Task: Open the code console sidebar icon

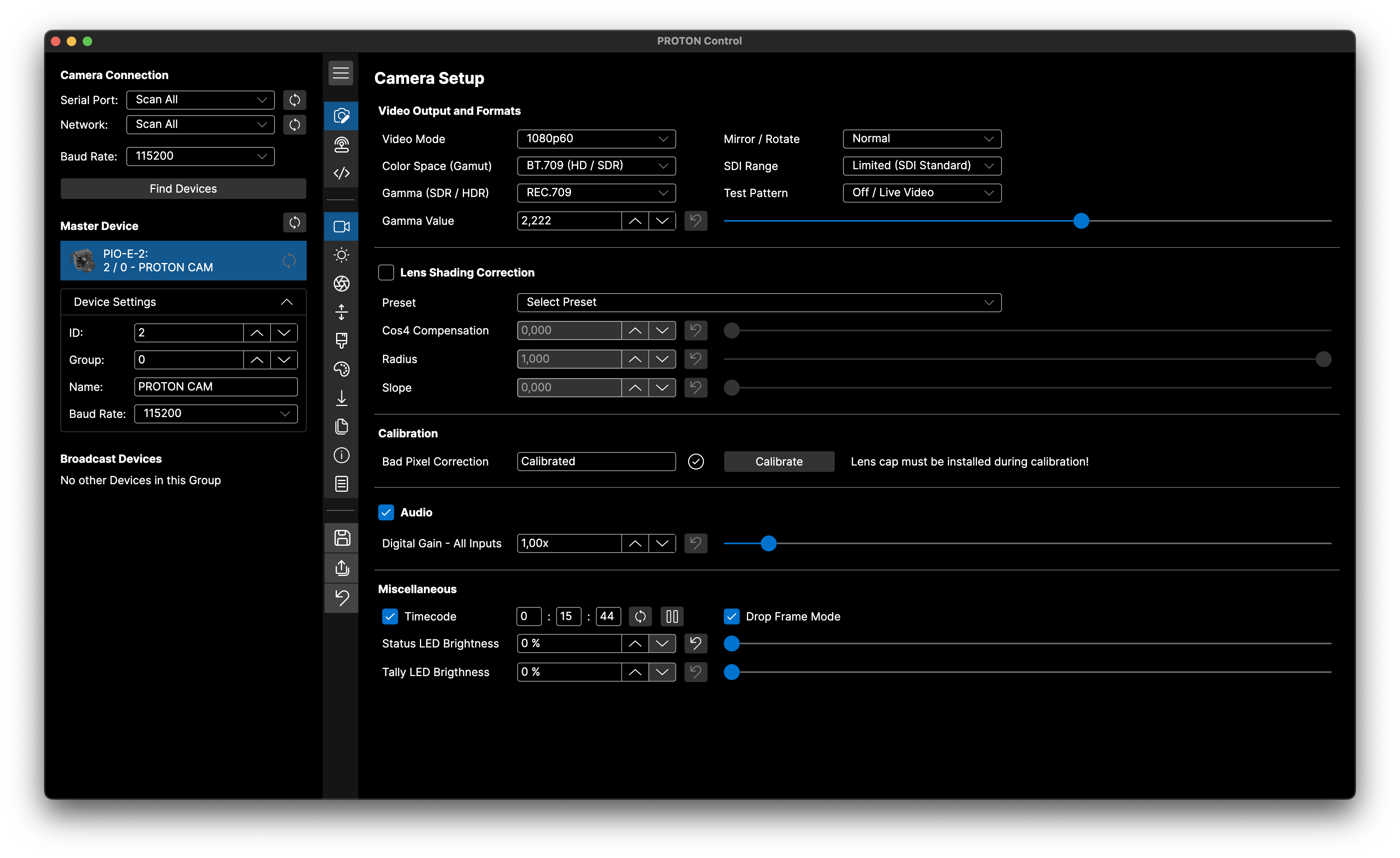Action: [x=341, y=173]
